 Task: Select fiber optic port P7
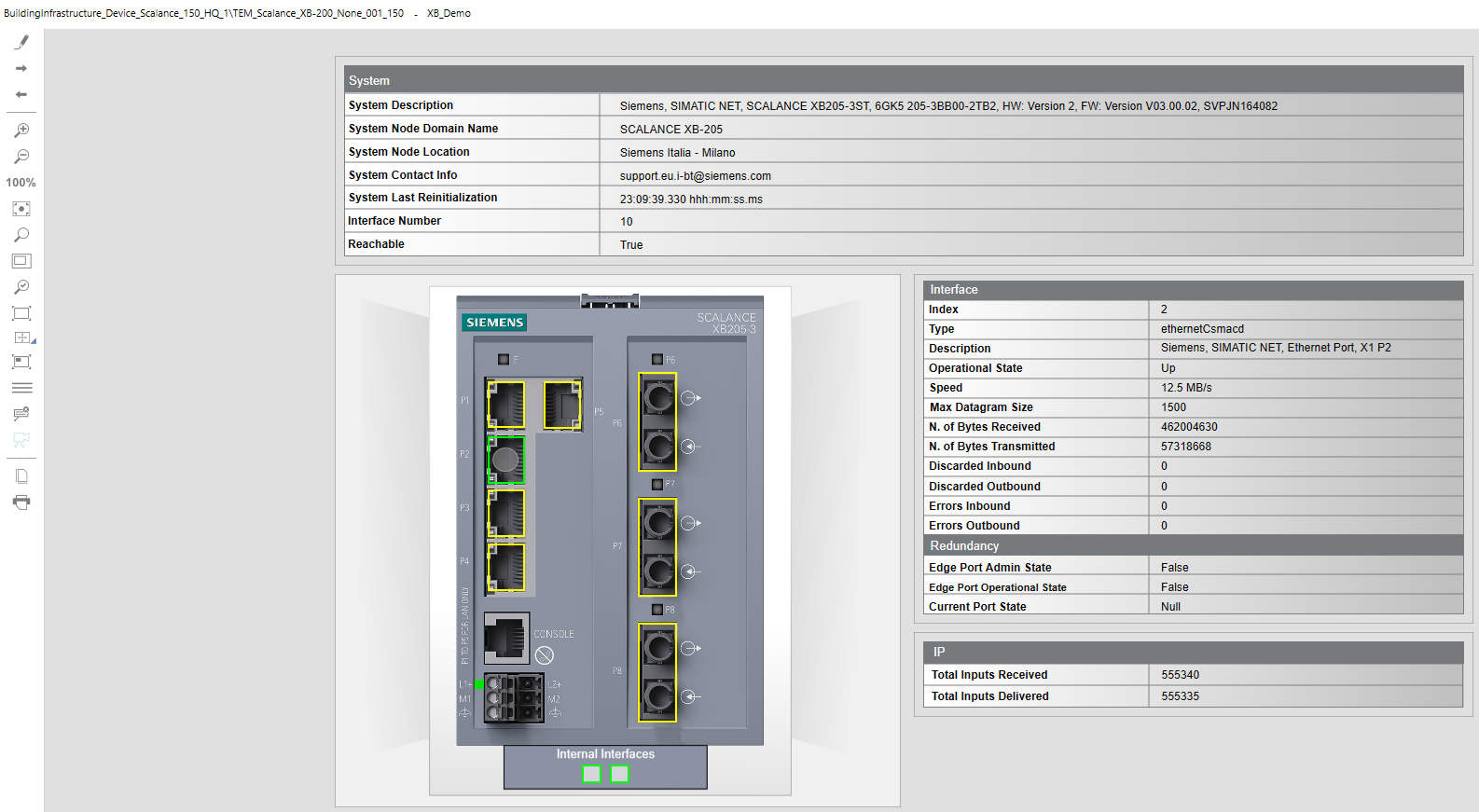(657, 547)
